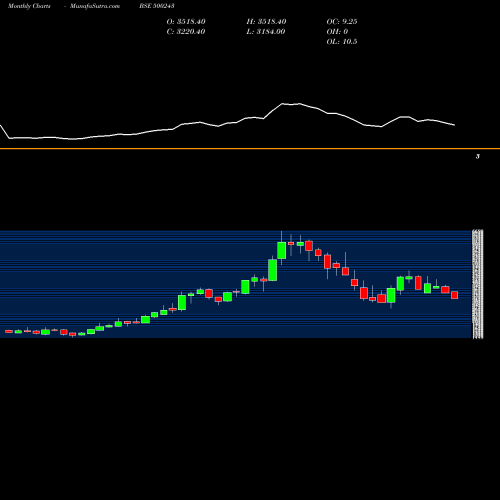The height and width of the screenshot is (500, 500).
Task: Click the 'Monthly Charts' title text
Action: coord(29,6)
